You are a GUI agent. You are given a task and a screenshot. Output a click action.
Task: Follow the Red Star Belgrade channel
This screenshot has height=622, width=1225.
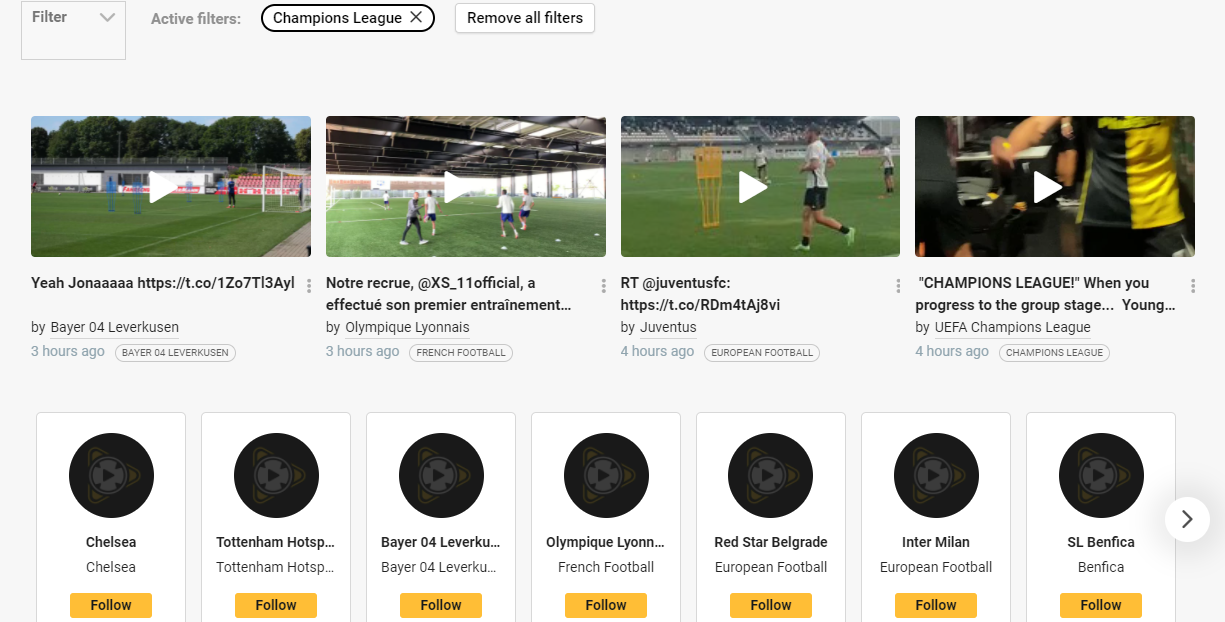coord(771,605)
